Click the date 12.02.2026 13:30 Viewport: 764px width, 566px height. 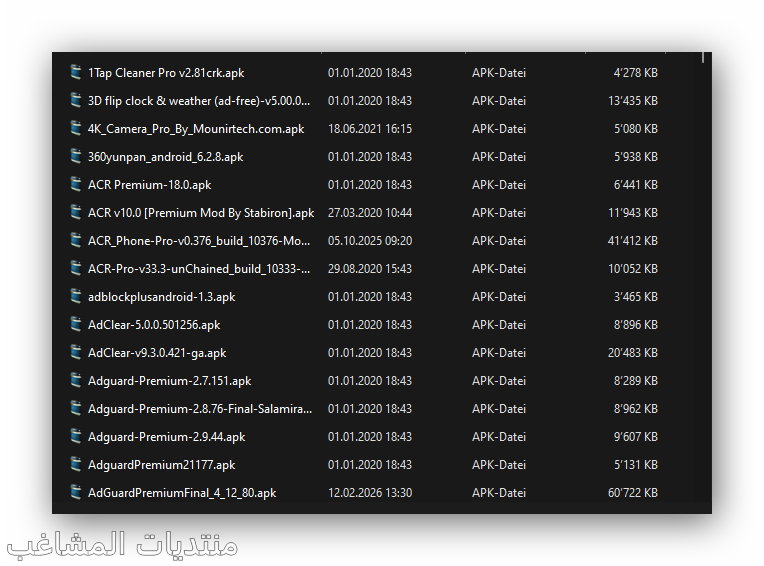pyautogui.click(x=370, y=493)
